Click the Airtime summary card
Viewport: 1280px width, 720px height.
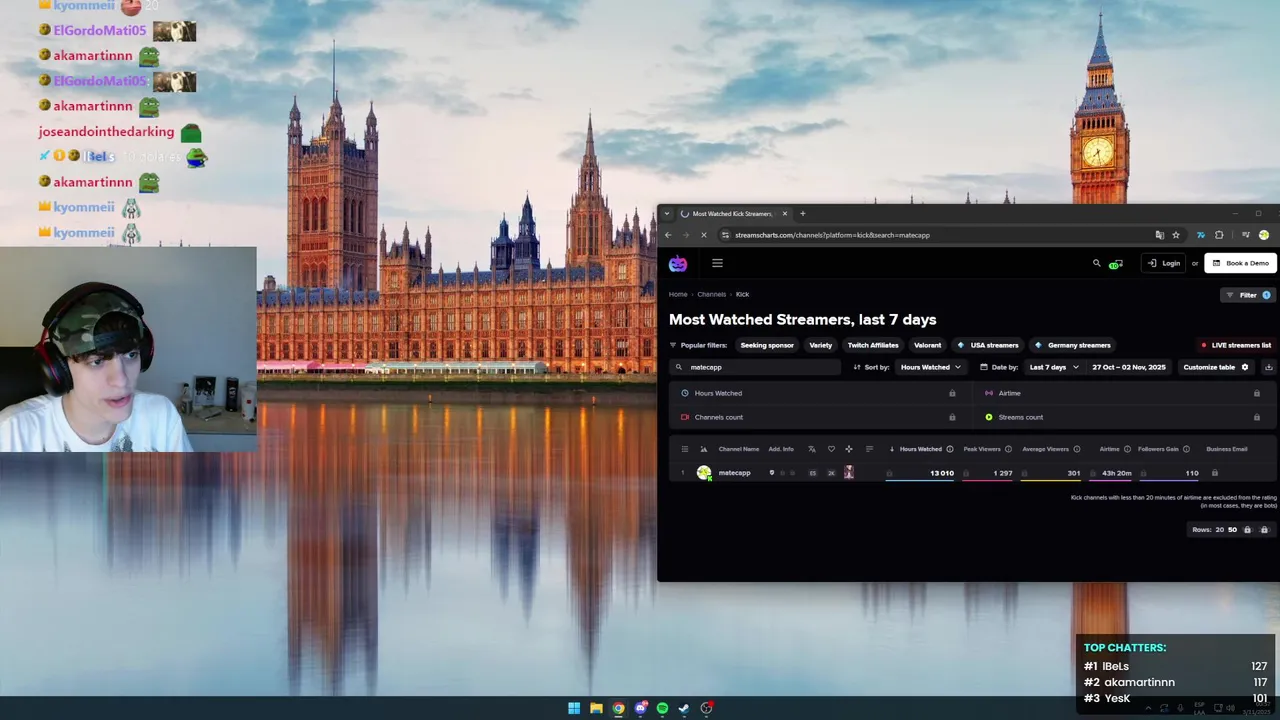pos(1123,393)
